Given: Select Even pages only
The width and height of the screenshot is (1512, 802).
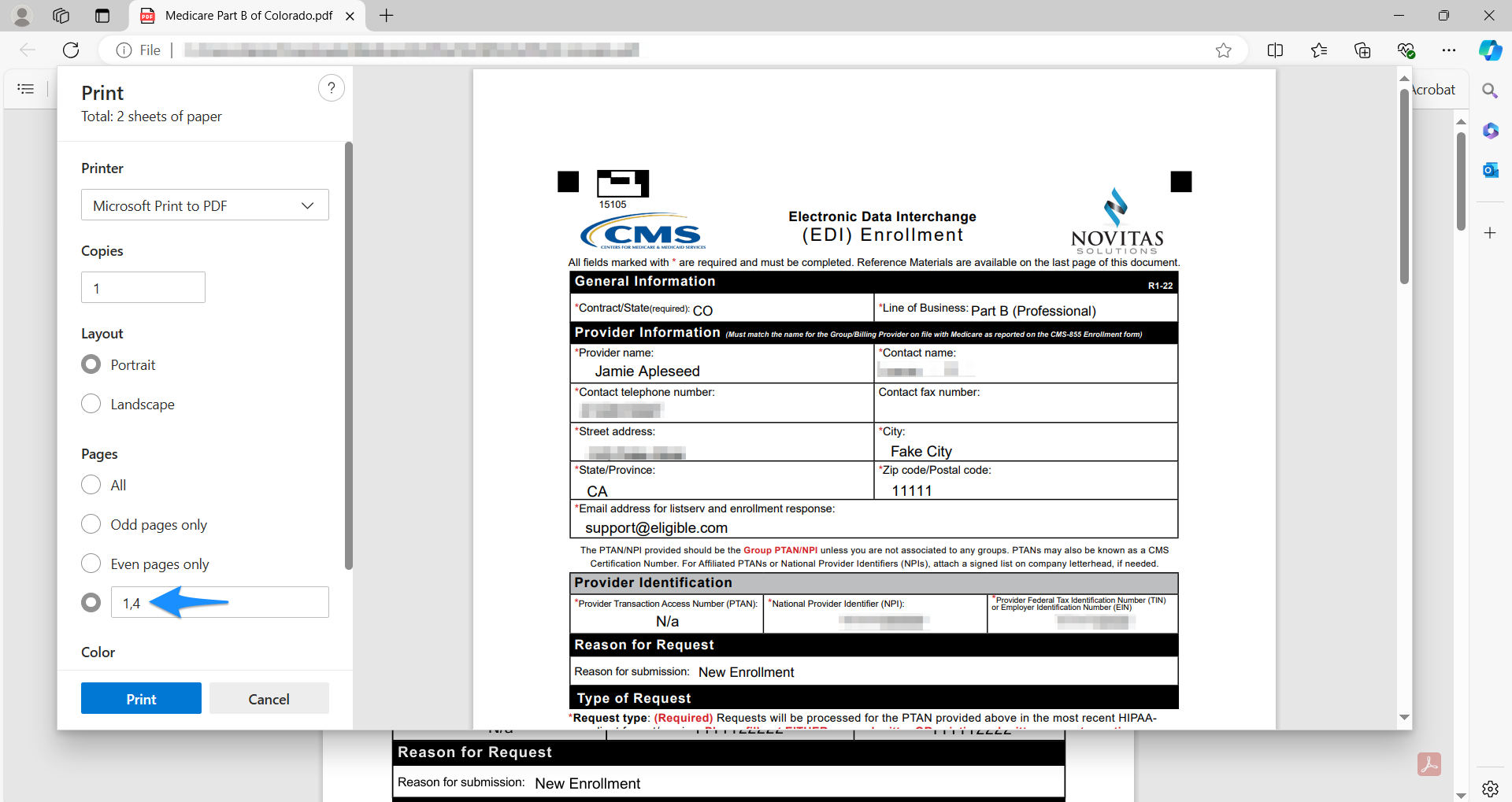Looking at the screenshot, I should coord(91,564).
